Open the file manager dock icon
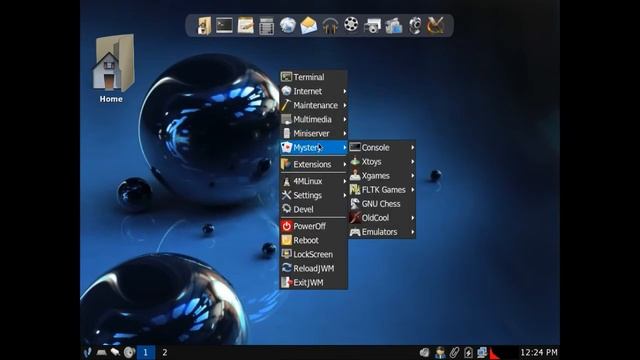 [x=204, y=25]
